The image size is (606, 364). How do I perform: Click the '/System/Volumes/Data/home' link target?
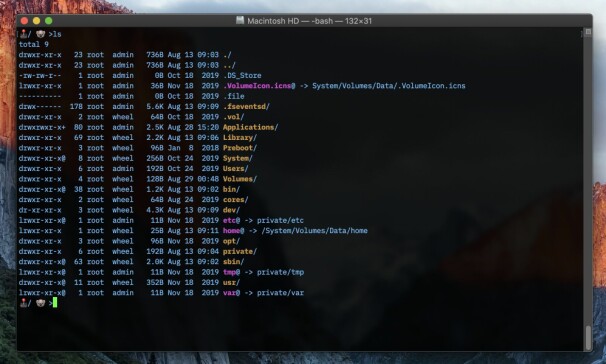[x=314, y=231]
